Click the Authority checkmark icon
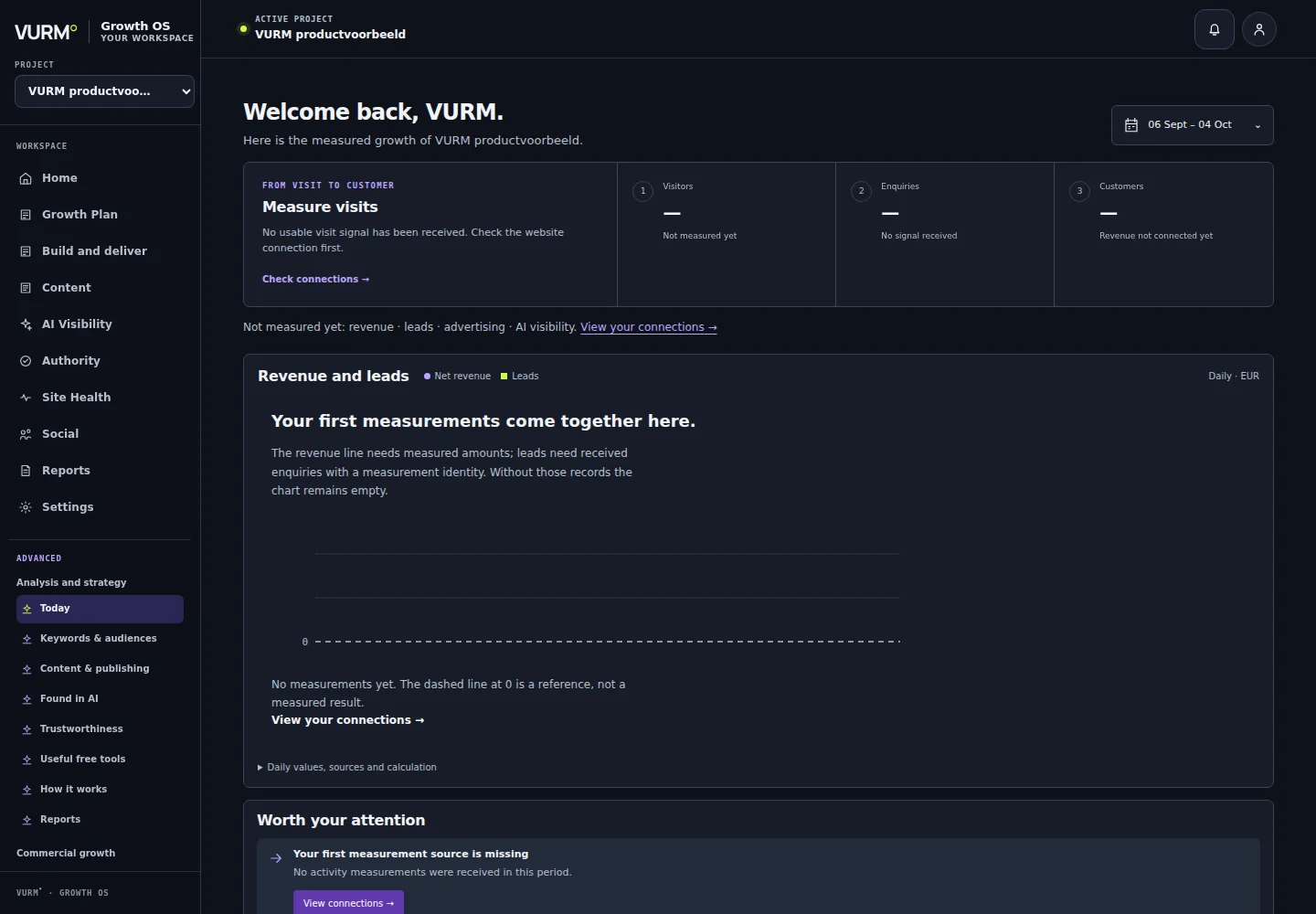This screenshot has height=914, width=1316. click(26, 361)
